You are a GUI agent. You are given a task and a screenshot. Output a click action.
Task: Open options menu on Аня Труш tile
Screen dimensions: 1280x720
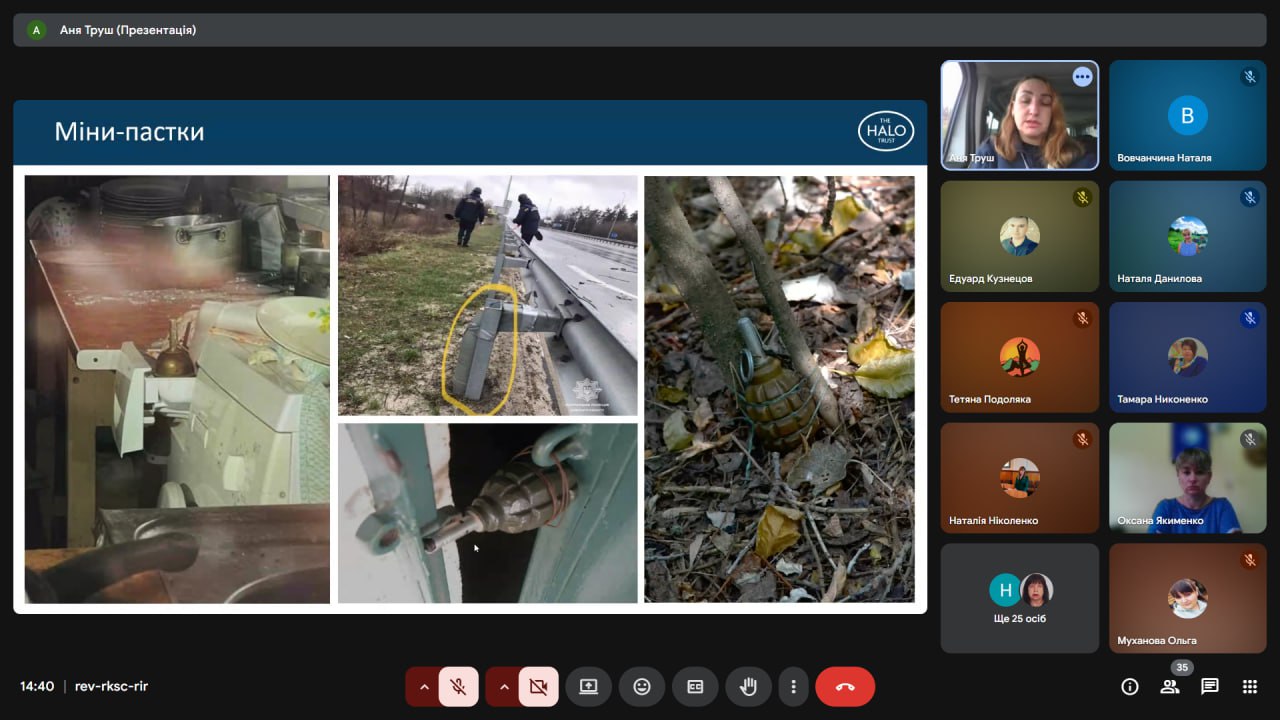[x=1081, y=77]
